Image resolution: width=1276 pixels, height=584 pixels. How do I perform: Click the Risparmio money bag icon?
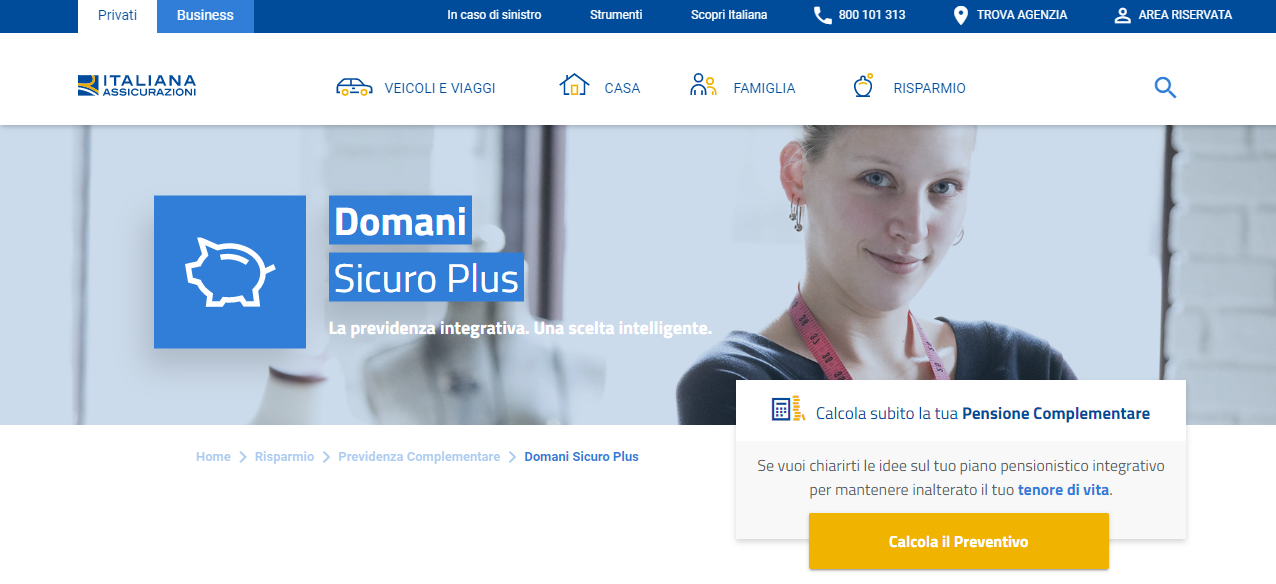[x=862, y=86]
